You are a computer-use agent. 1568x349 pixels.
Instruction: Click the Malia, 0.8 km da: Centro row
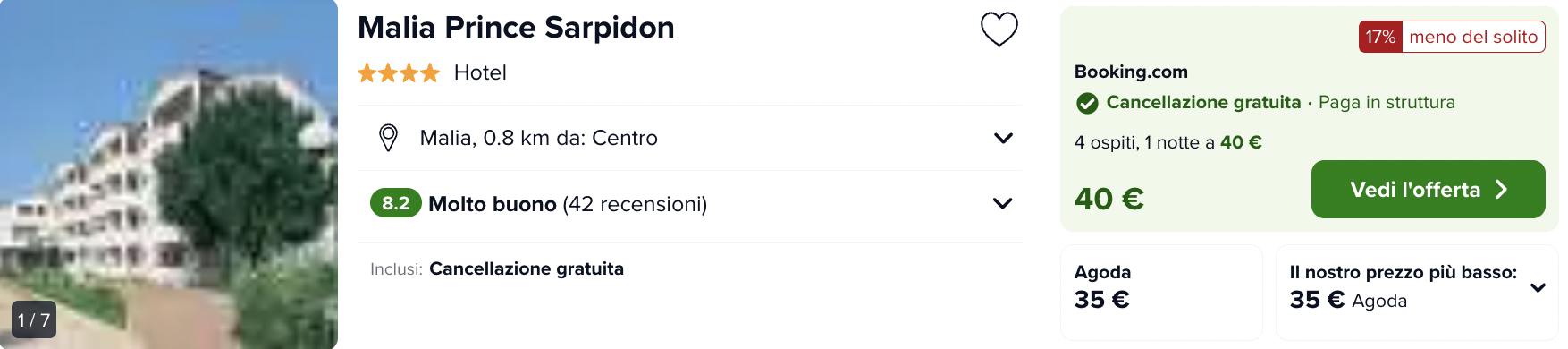tap(689, 138)
